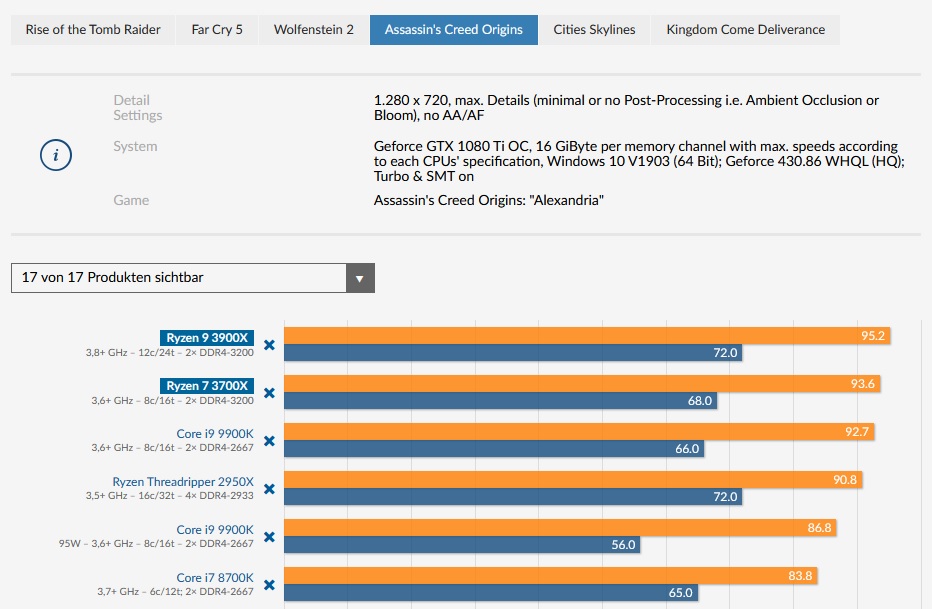Click the highlighted Ryzen 7 3700X label
This screenshot has height=609, width=932.
pos(207,386)
